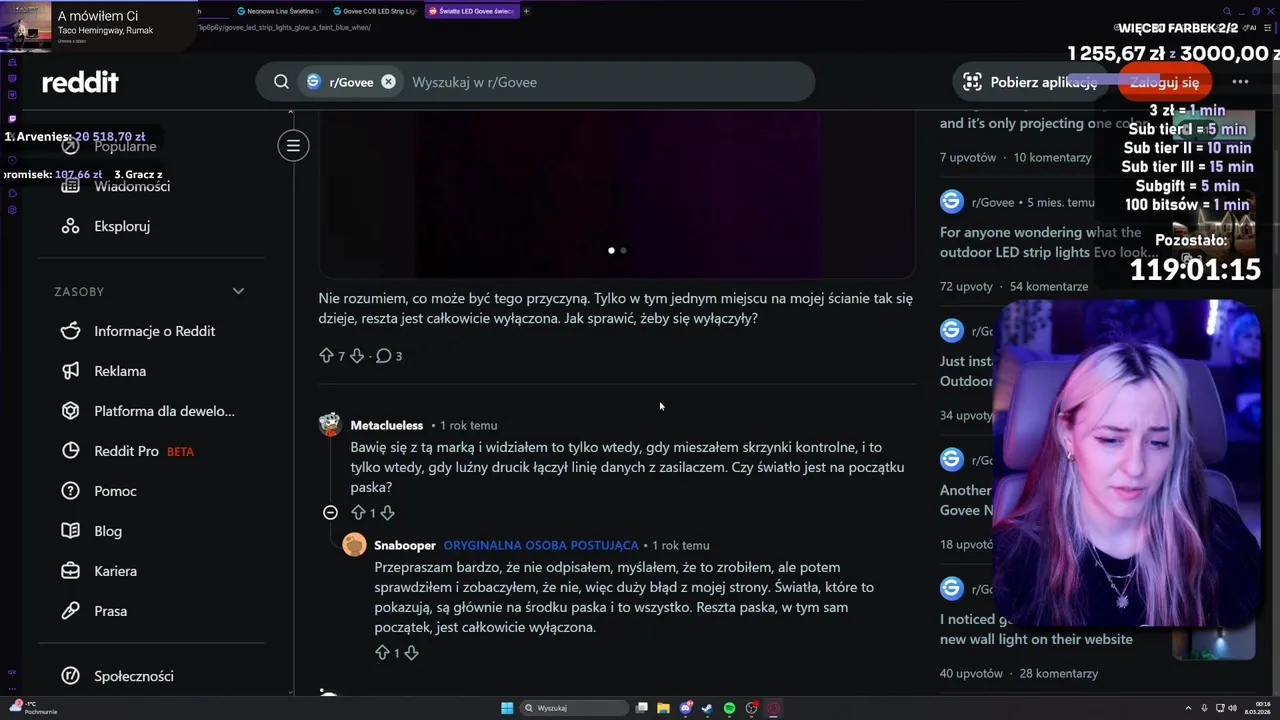Collapse the ZASOBY section chevron

[x=238, y=291]
